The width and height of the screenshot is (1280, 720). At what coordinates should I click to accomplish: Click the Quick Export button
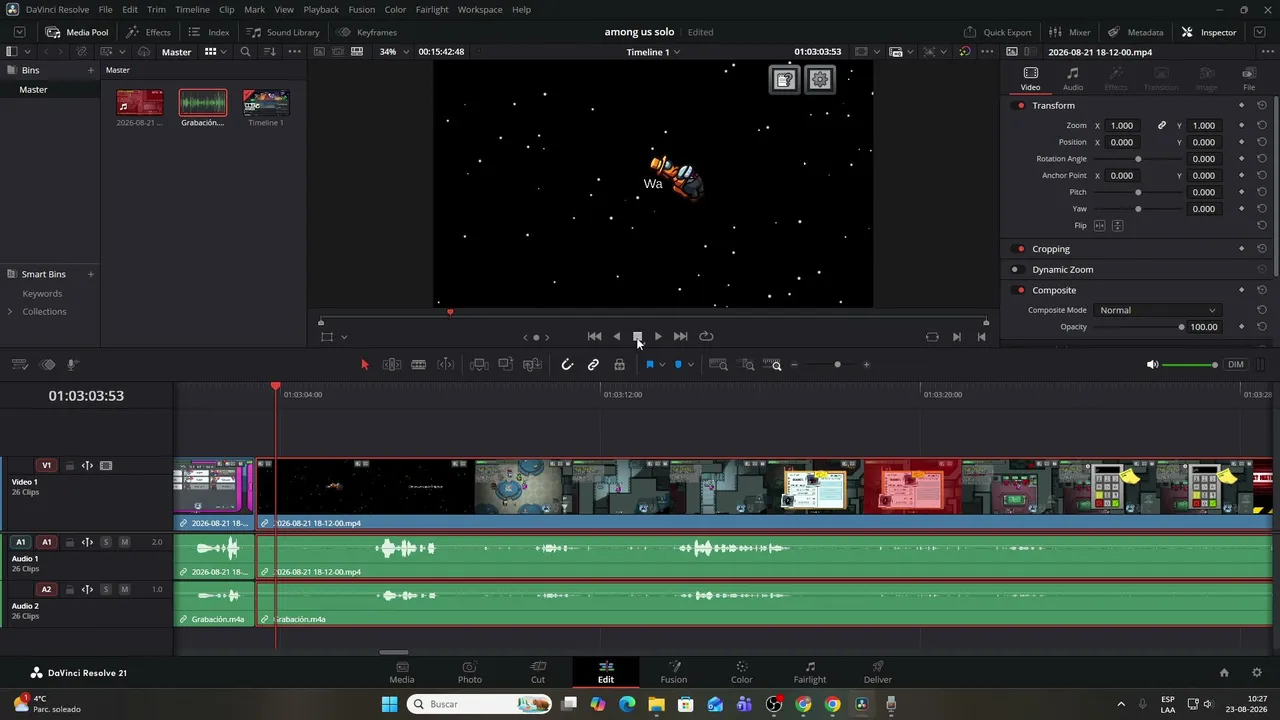[x=997, y=32]
